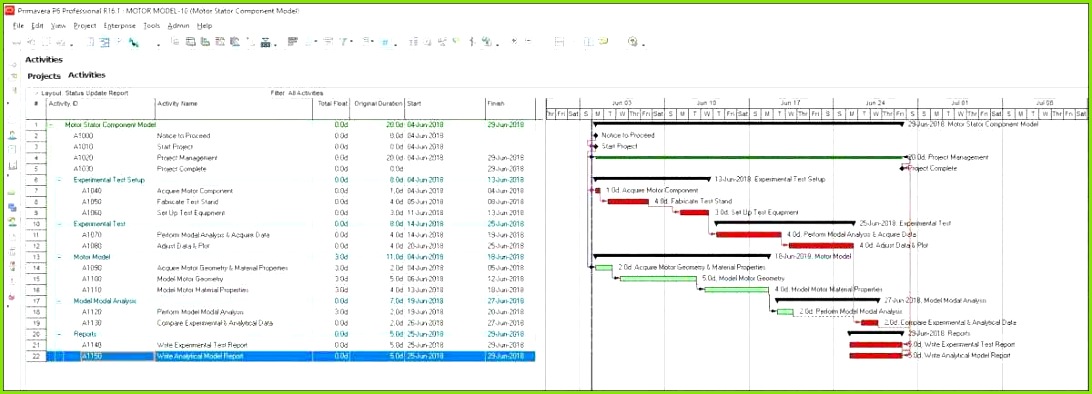This screenshot has height=394, width=1092.
Task: Collapse the Motor Model group
Action: tap(60, 257)
